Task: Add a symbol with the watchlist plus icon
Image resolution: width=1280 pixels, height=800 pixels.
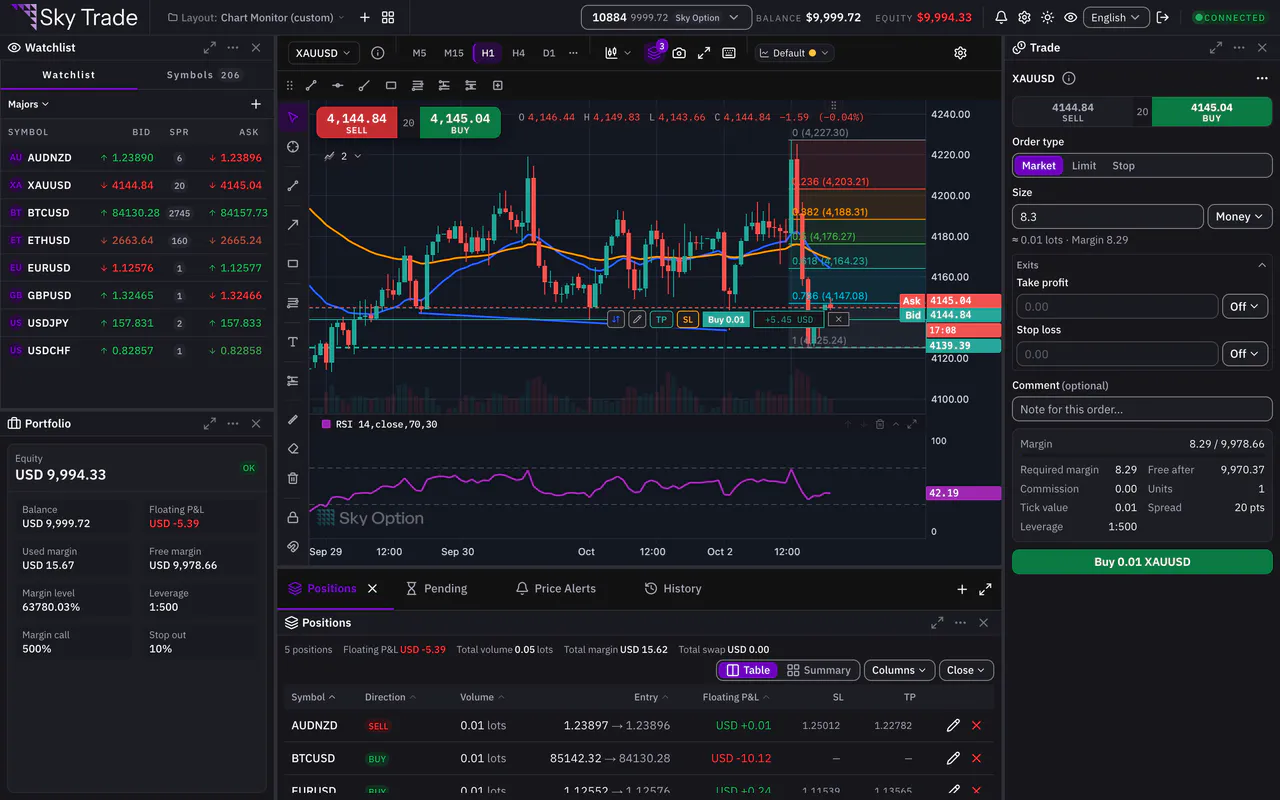Action: [x=256, y=104]
